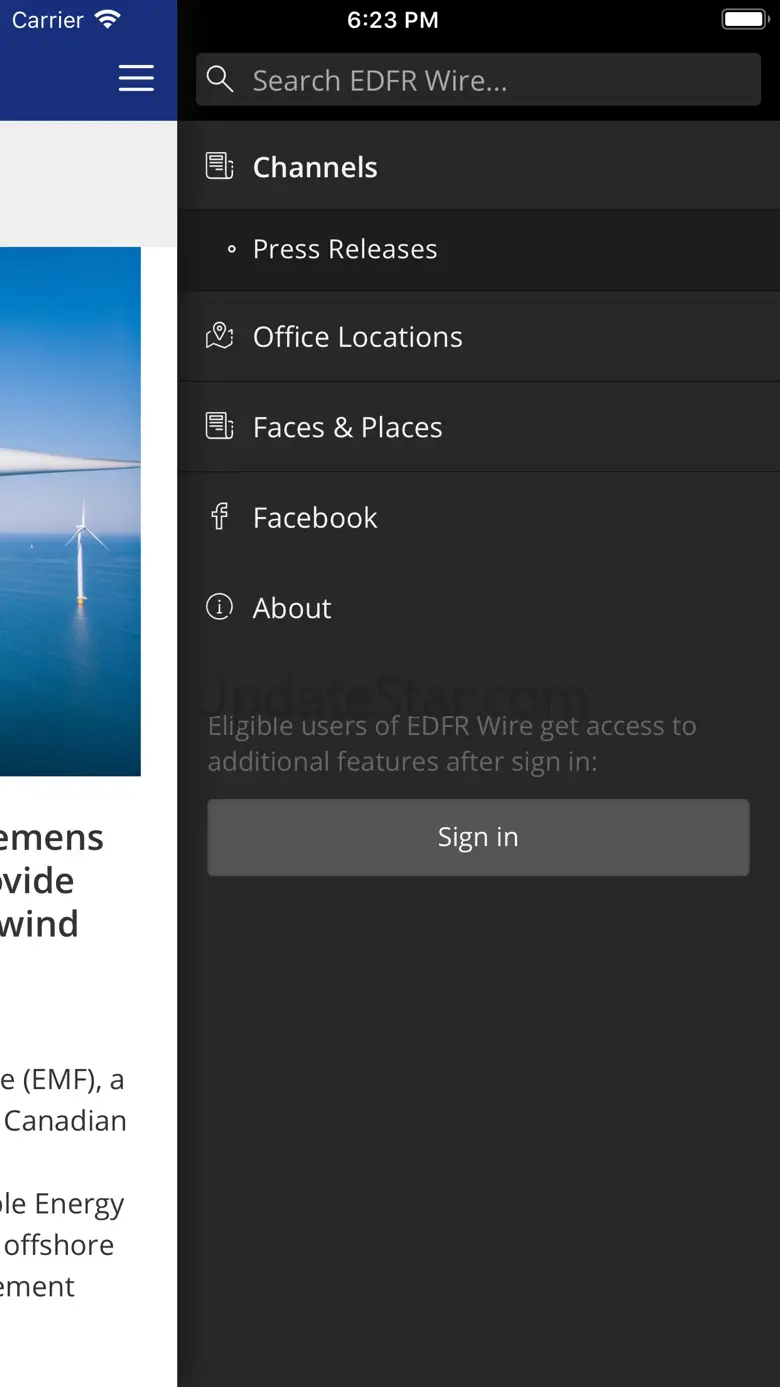Screen dimensions: 780x1387
Task: Open Office Locations
Action: pyautogui.click(x=479, y=337)
